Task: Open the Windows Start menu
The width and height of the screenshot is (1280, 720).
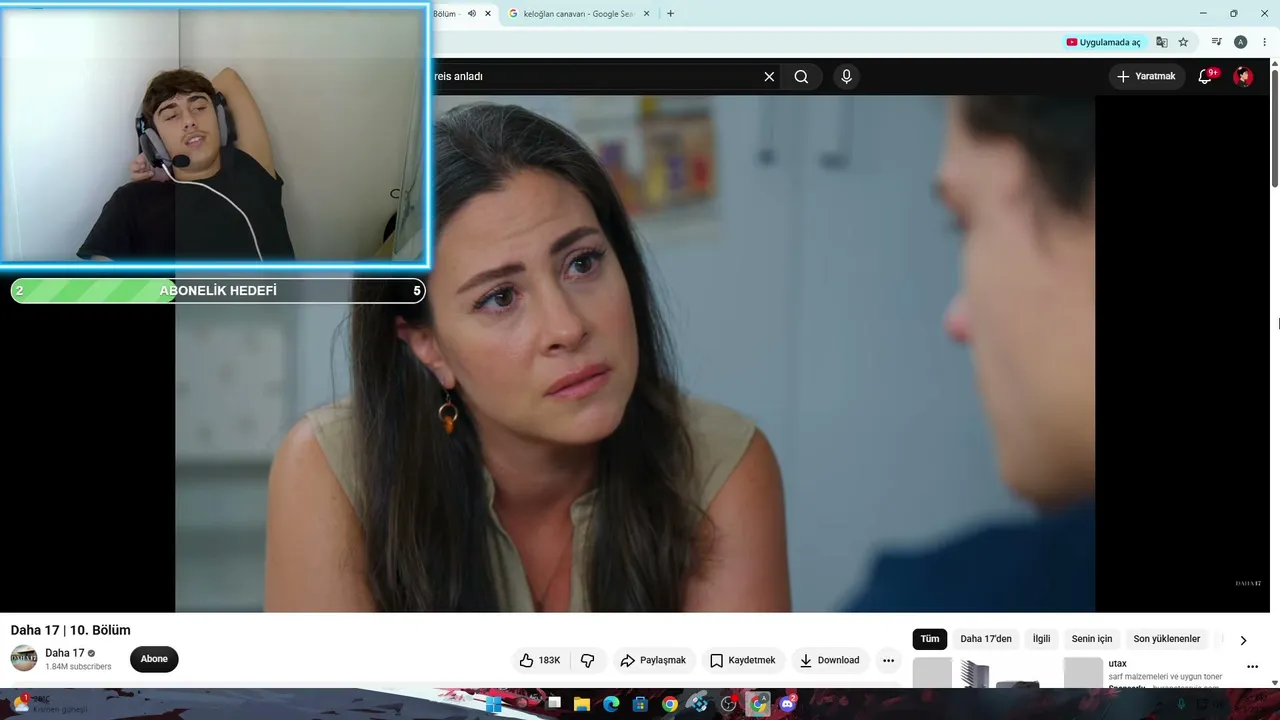Action: 494,704
